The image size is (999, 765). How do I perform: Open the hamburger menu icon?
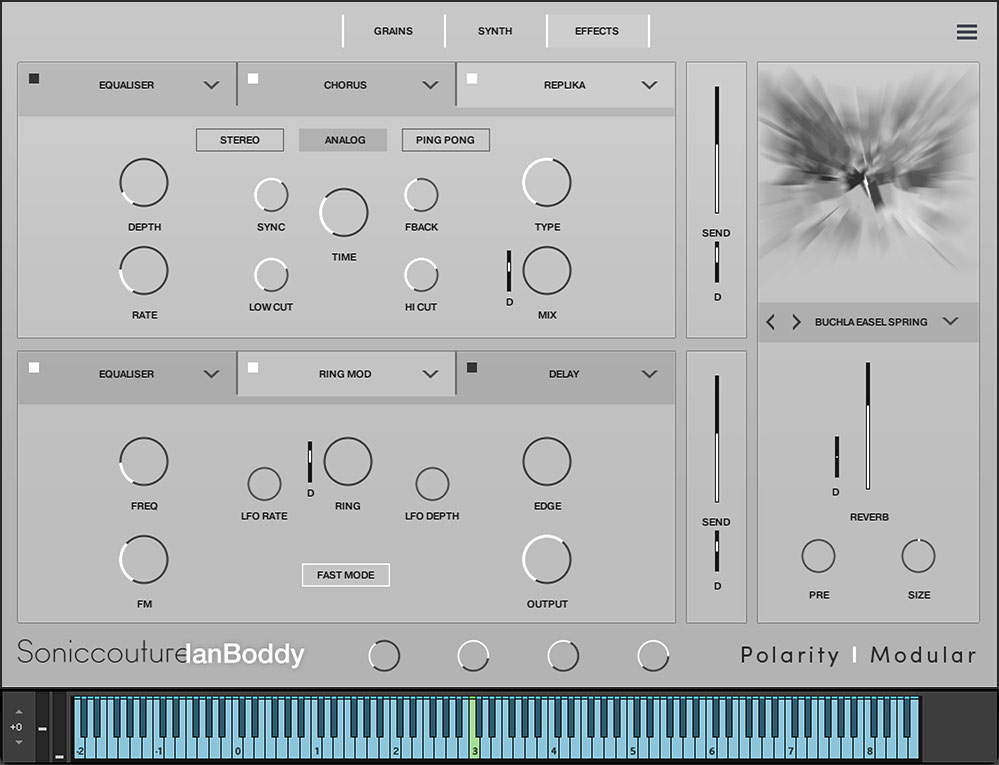tap(966, 32)
